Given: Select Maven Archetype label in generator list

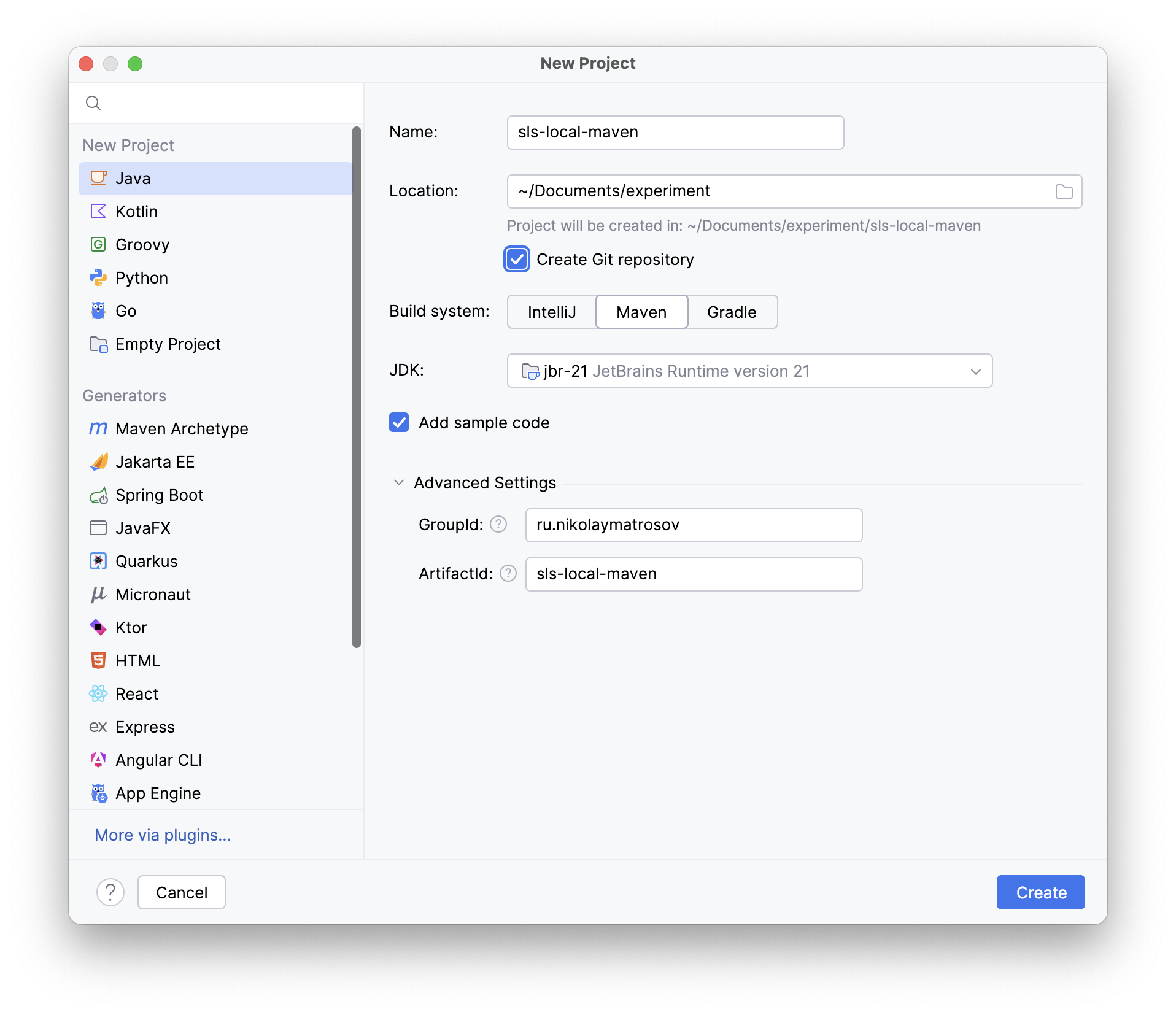Looking at the screenshot, I should point(182,428).
